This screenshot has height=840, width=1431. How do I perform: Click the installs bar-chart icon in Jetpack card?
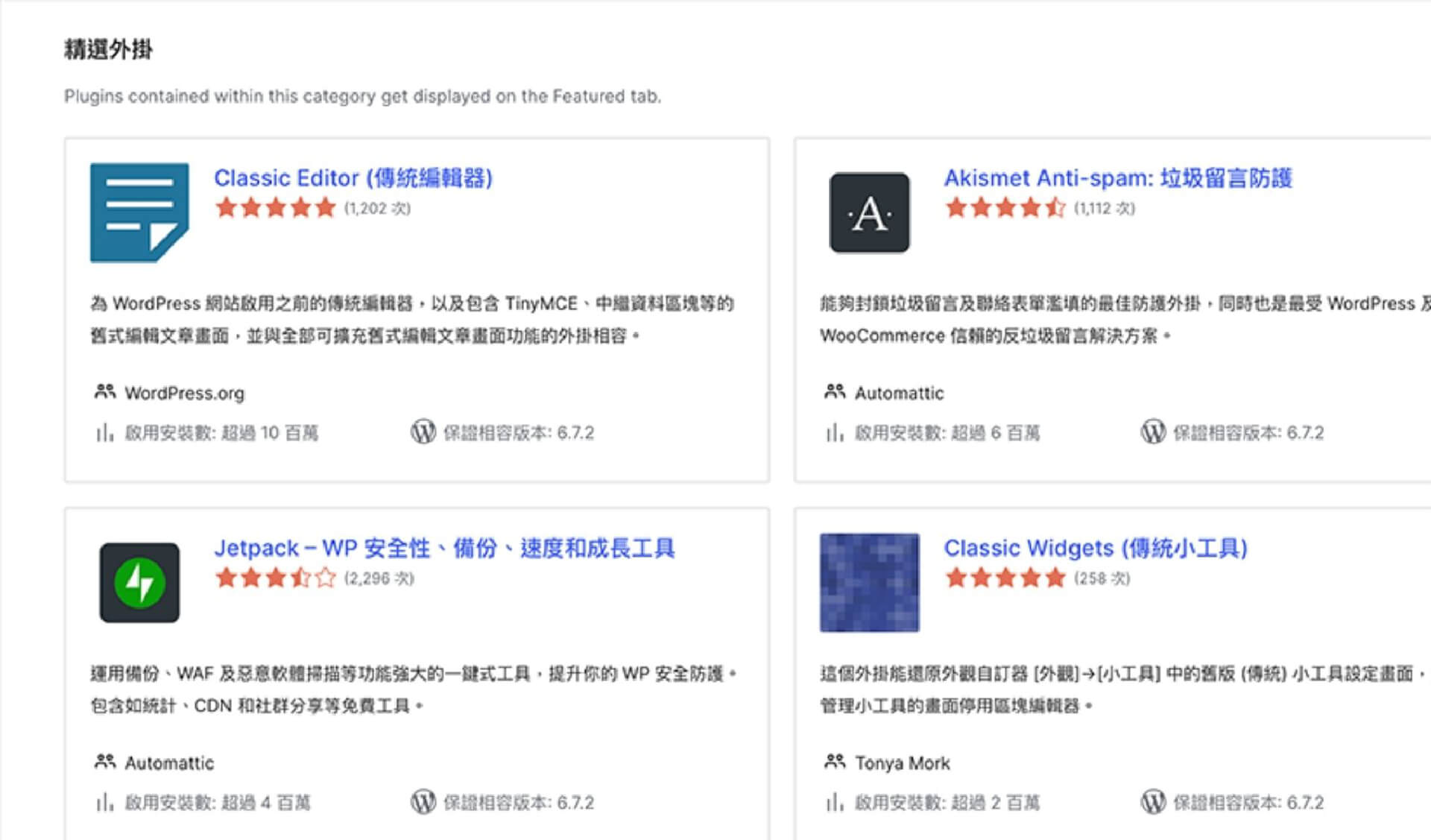104,803
